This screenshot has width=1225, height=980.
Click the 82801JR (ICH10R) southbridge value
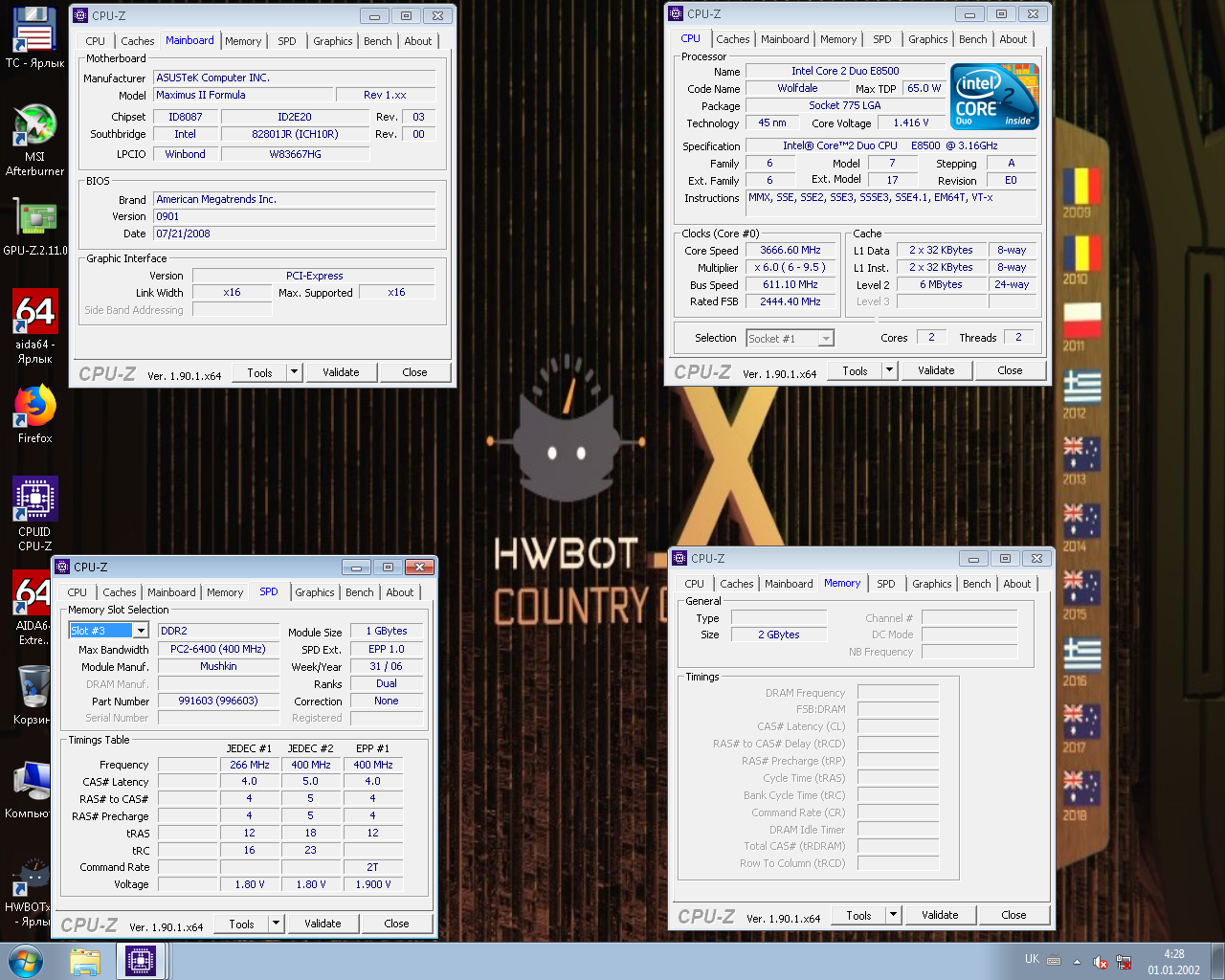tap(295, 134)
